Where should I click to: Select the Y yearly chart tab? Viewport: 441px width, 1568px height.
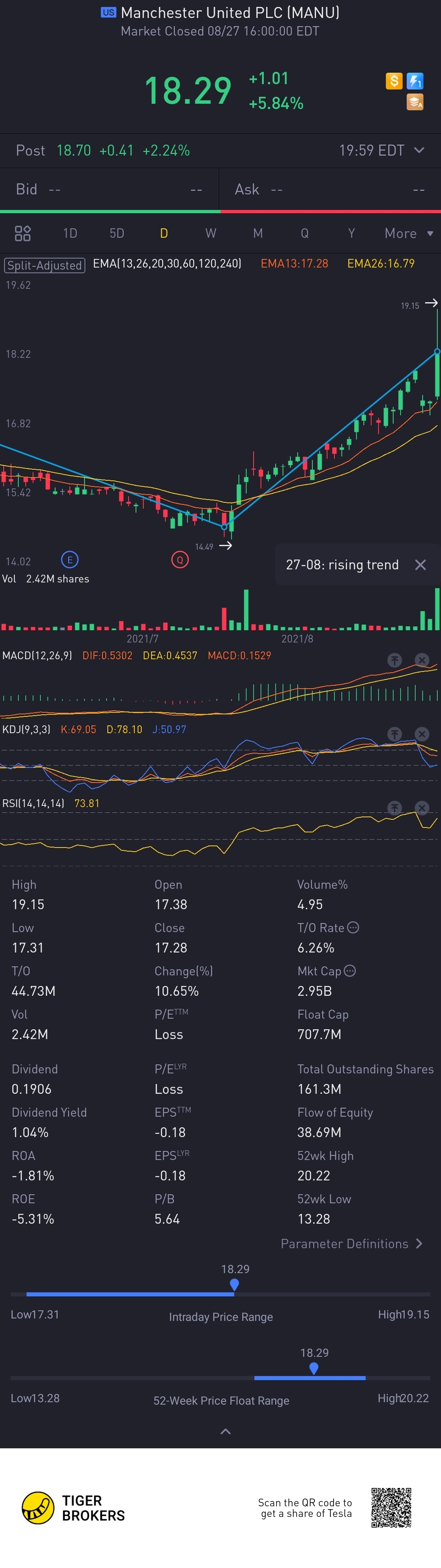point(352,233)
